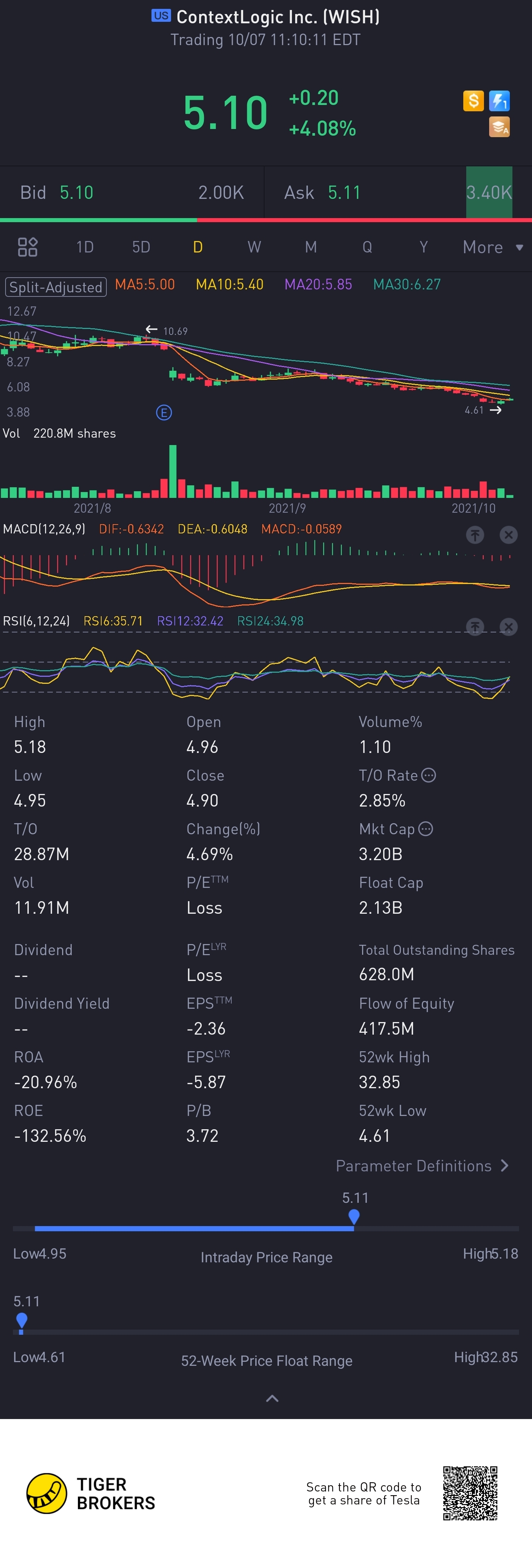The height and width of the screenshot is (1568, 532).
Task: Tap the Vol value 11.91M
Action: pyautogui.click(x=41, y=907)
